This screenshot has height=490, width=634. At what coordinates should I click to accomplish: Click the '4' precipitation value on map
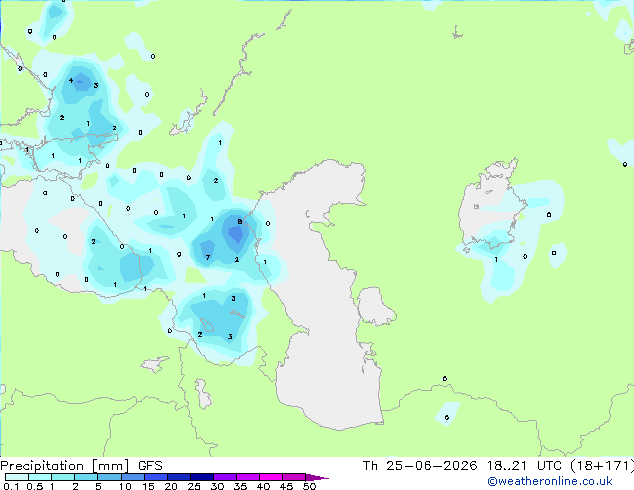click(71, 80)
